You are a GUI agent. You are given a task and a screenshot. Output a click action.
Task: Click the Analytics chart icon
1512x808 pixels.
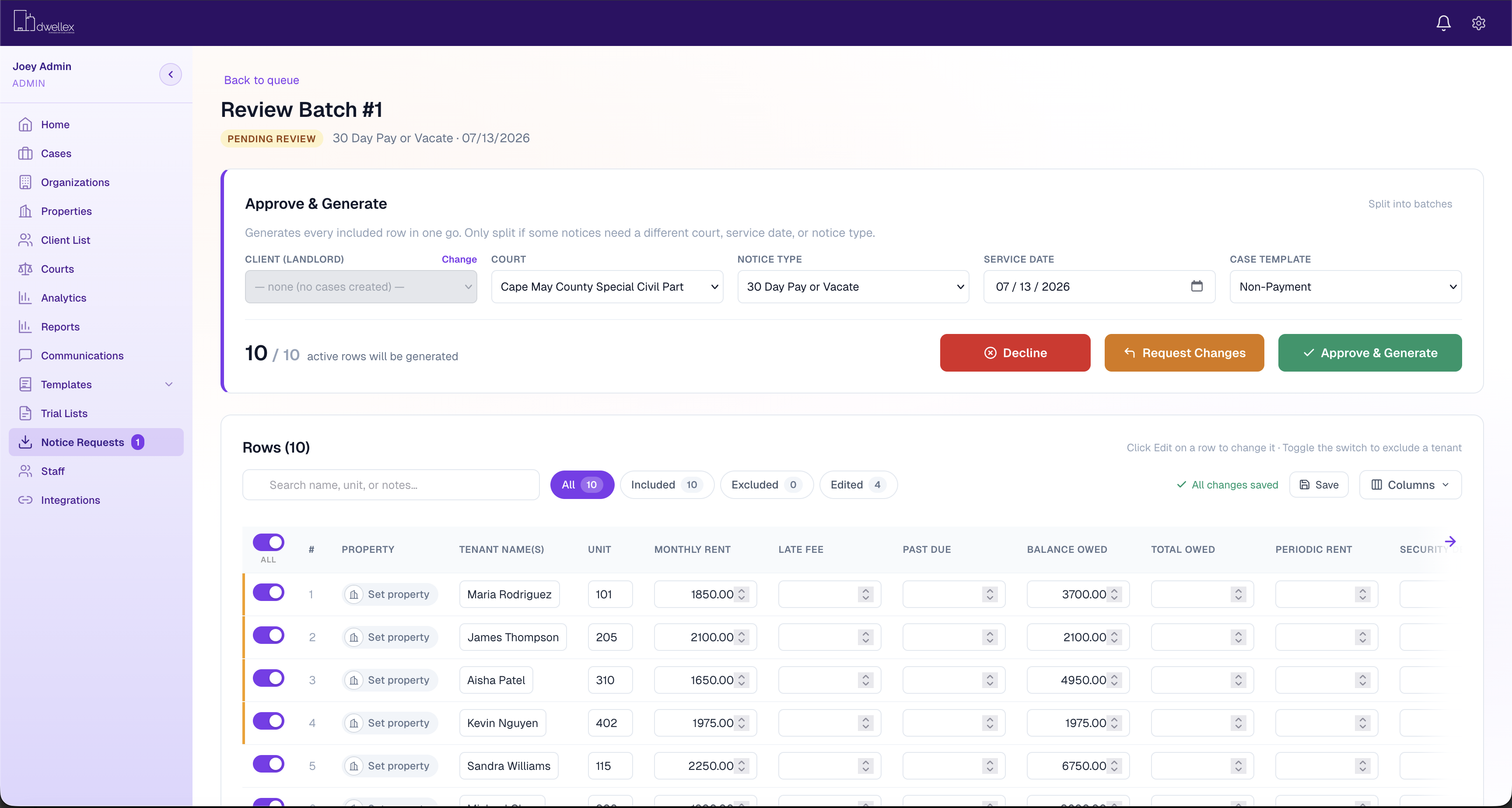(25, 298)
